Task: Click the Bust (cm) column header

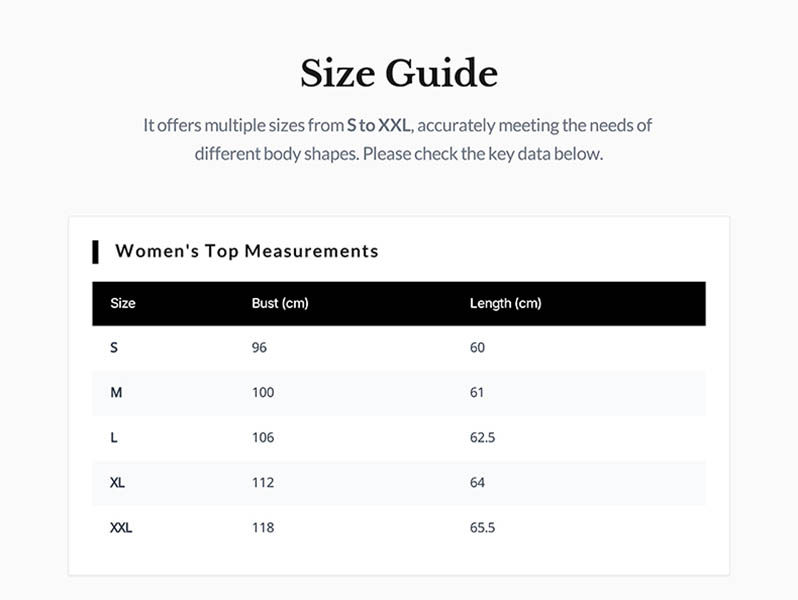Action: click(280, 303)
